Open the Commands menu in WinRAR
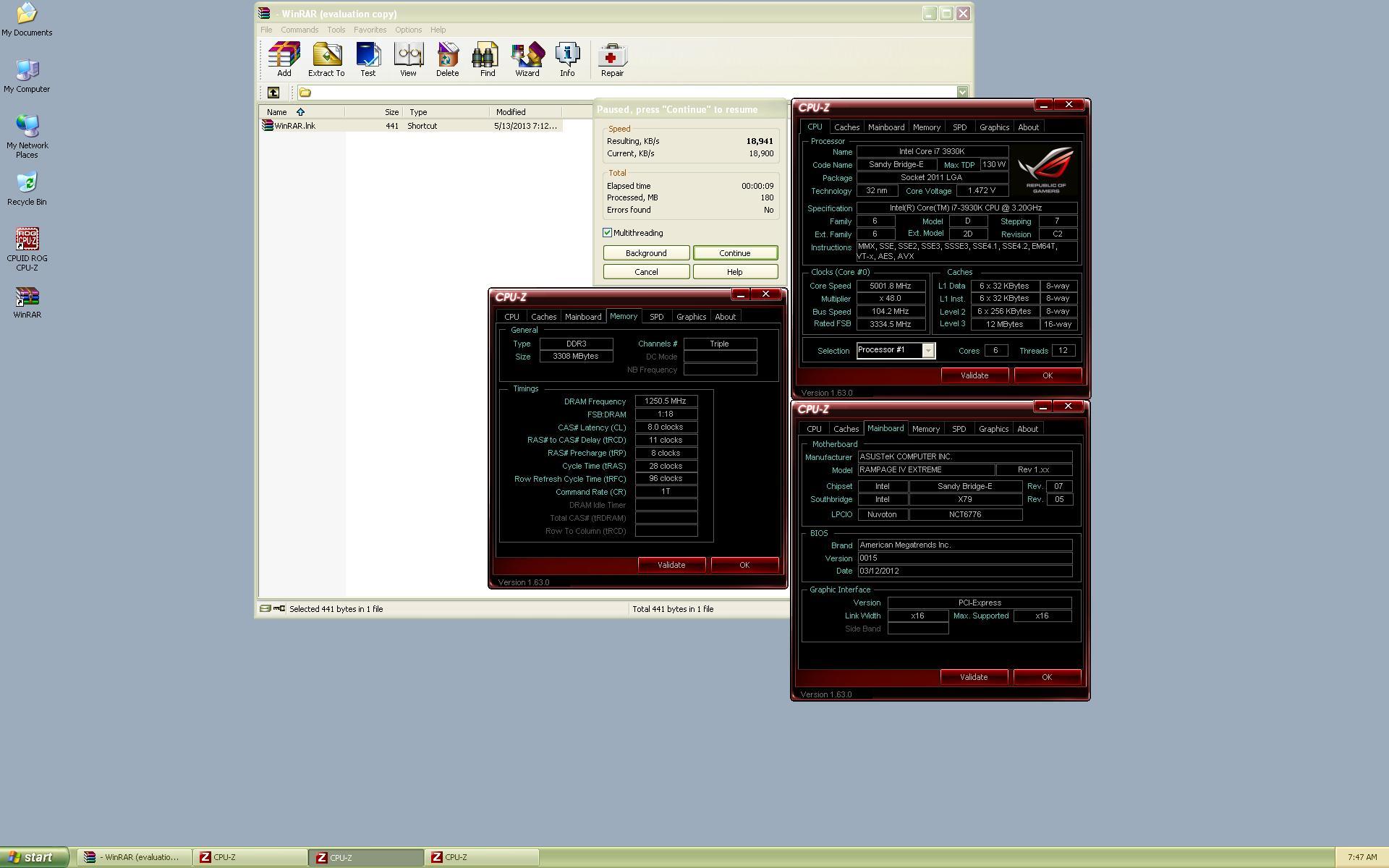 (x=300, y=30)
